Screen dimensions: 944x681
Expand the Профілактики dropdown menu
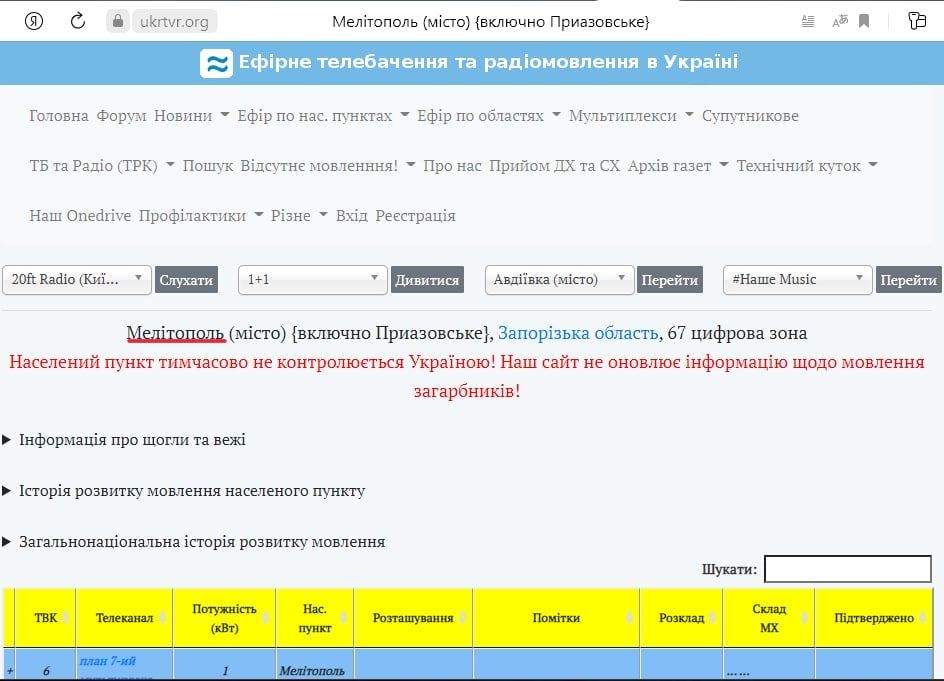(200, 216)
